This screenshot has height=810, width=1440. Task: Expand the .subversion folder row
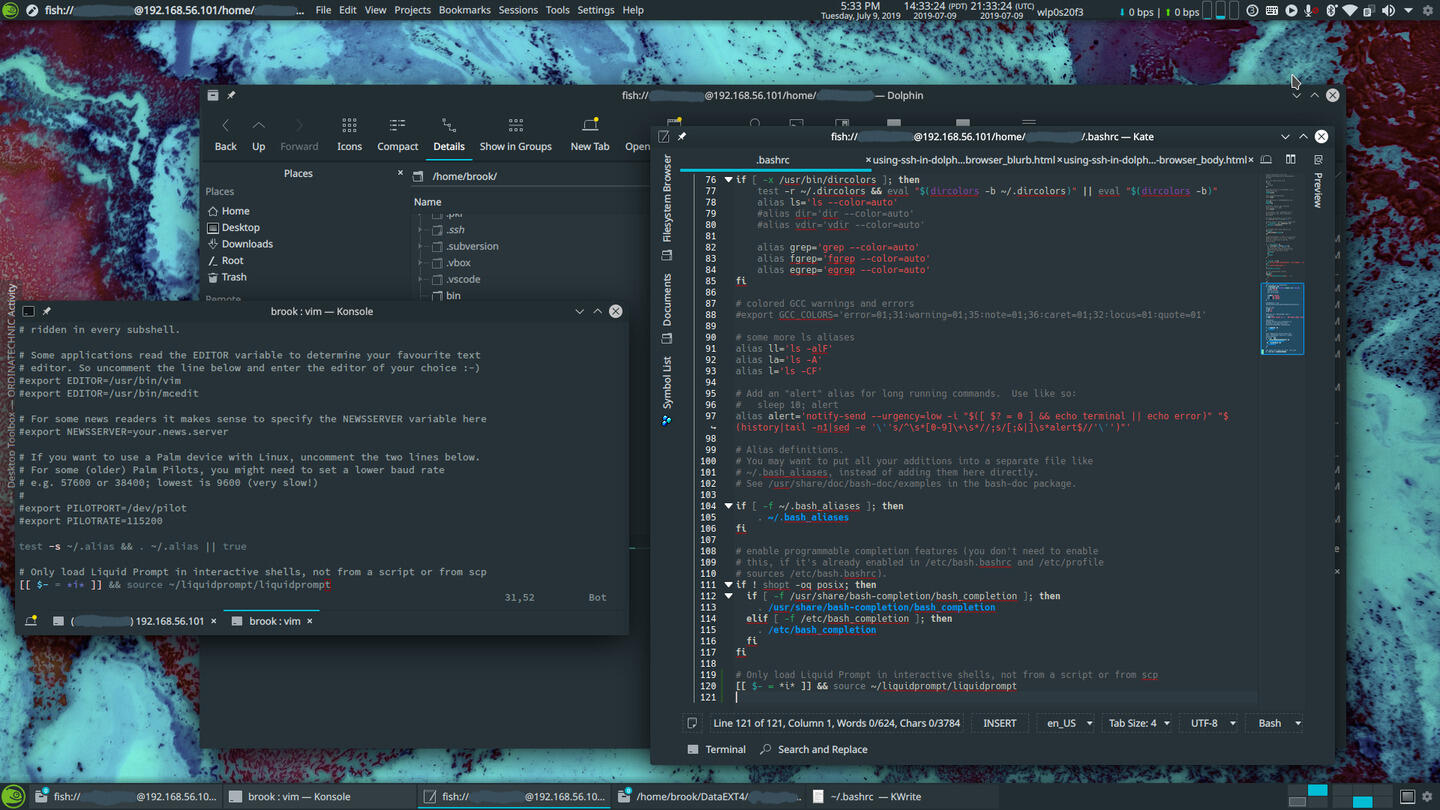pos(420,246)
